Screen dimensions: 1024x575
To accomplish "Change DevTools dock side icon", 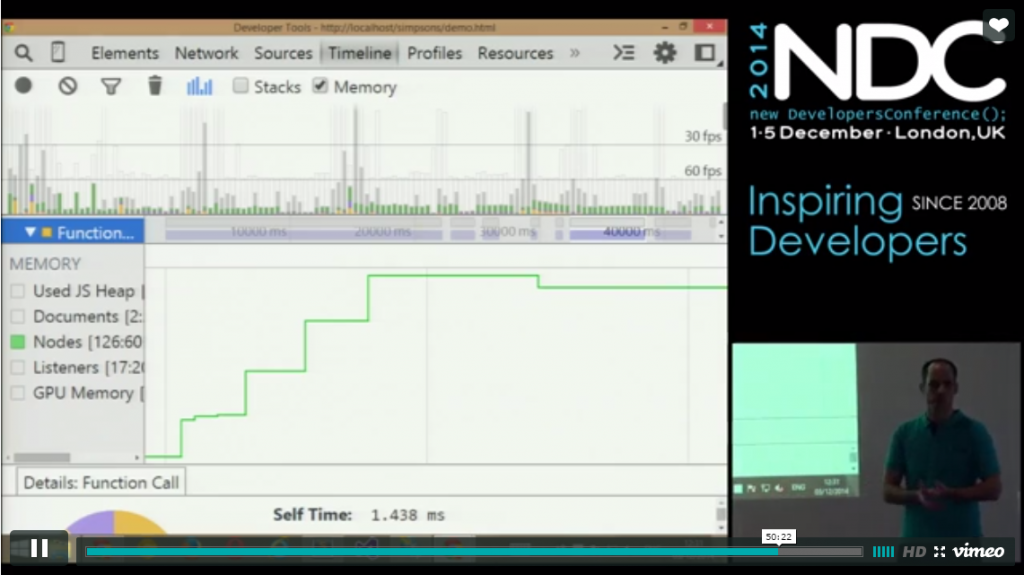I will click(x=705, y=53).
